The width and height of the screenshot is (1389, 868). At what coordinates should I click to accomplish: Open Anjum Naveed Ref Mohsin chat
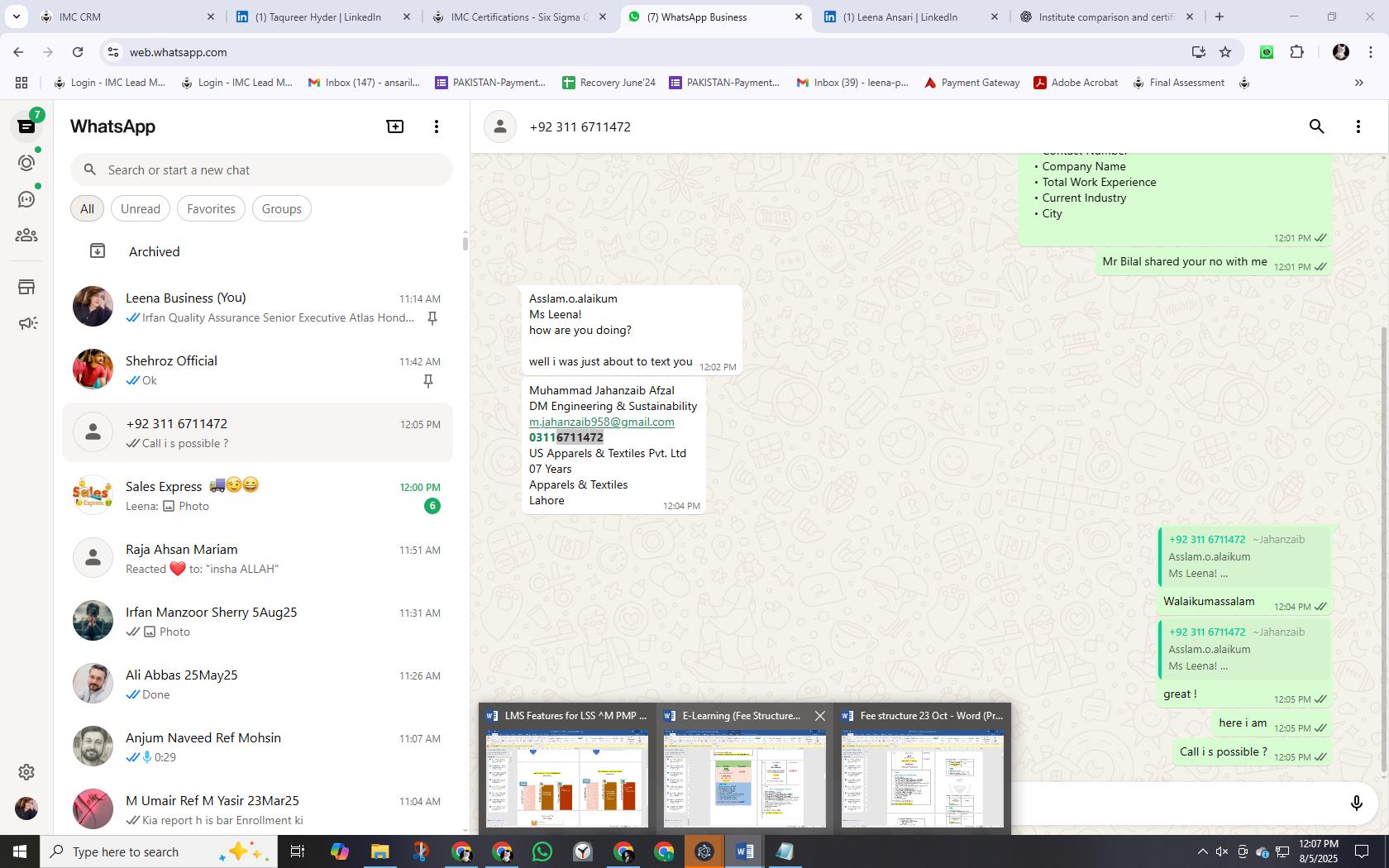pyautogui.click(x=257, y=746)
